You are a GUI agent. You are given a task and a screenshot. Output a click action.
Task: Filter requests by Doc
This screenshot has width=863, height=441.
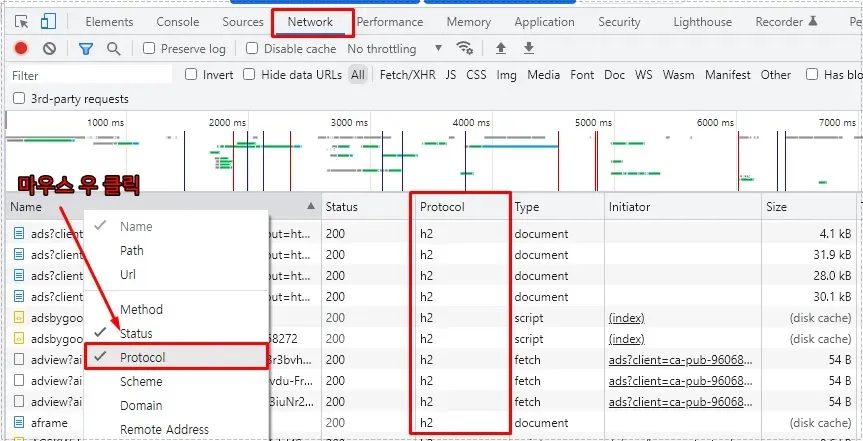point(614,74)
